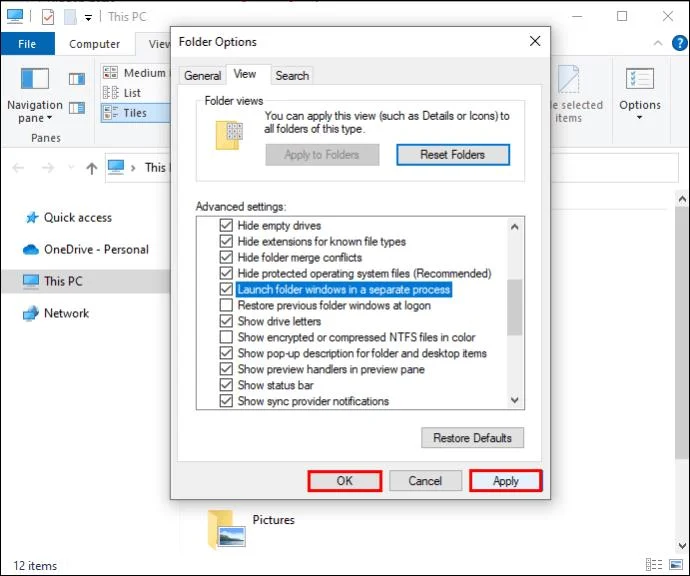690x576 pixels.
Task: Open recent locations dropdown arrow
Action: 71,168
